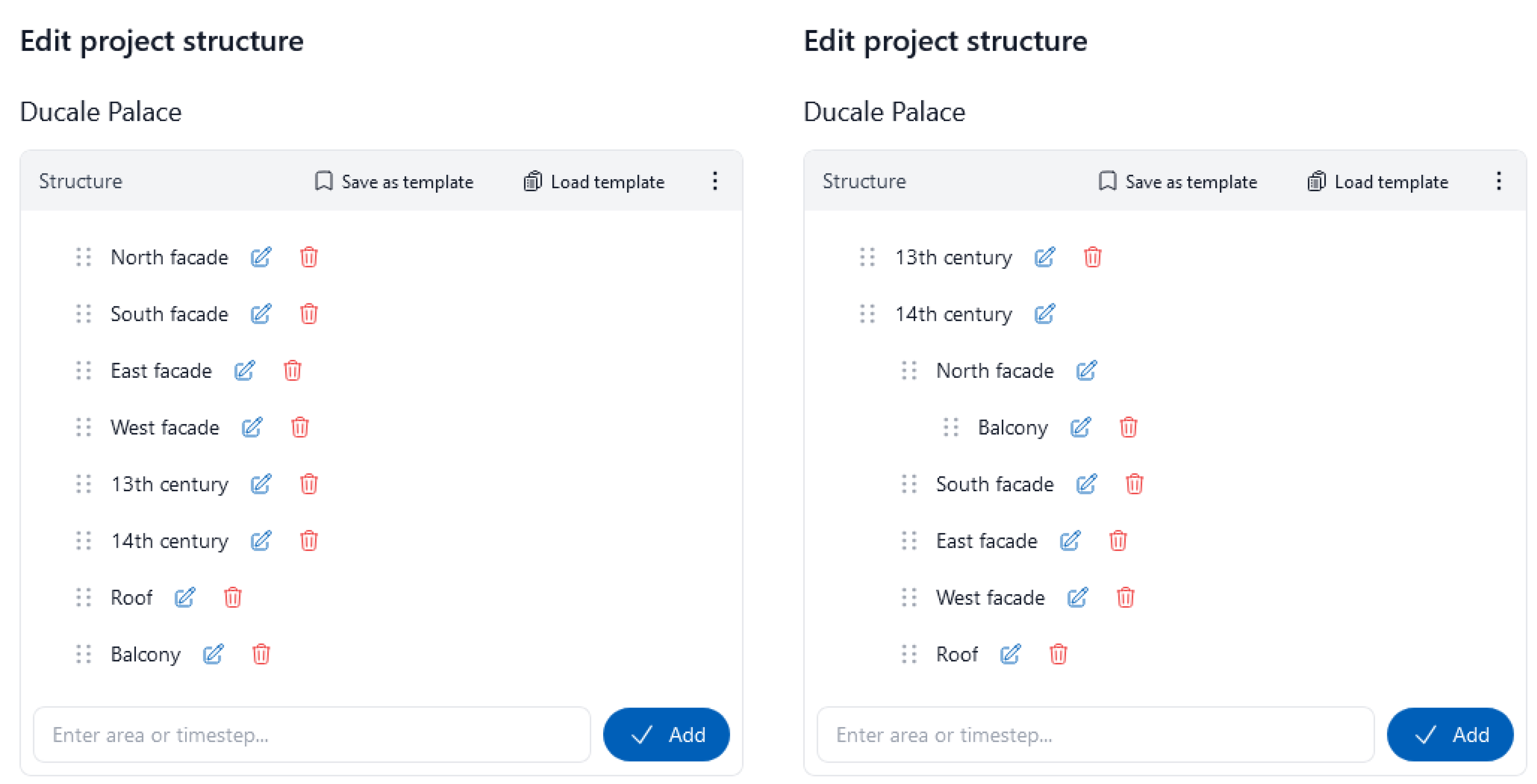Delete the Roof entry in left panel
Screen dimensions: 1537x784
(x=233, y=597)
